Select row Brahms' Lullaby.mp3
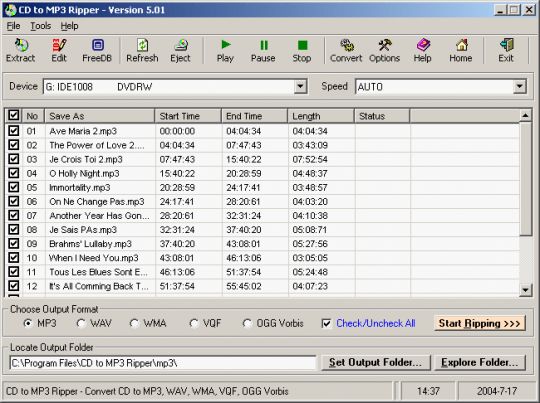Image resolution: width=540 pixels, height=403 pixels. pos(262,244)
